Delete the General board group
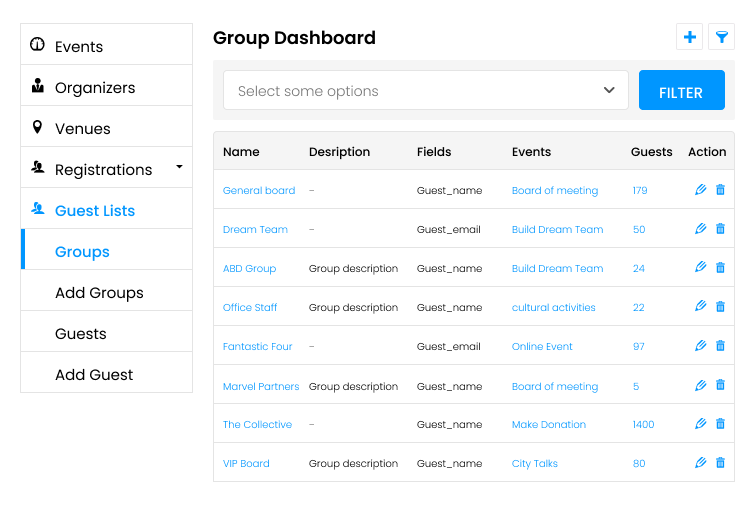 click(x=720, y=190)
